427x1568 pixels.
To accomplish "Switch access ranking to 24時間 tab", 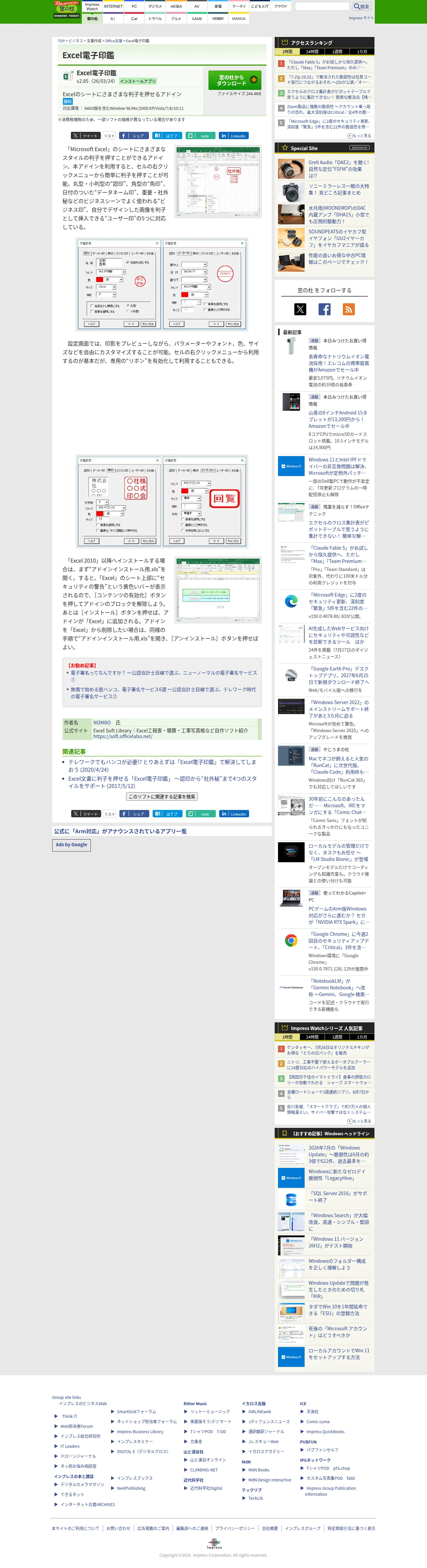I will click(x=312, y=52).
